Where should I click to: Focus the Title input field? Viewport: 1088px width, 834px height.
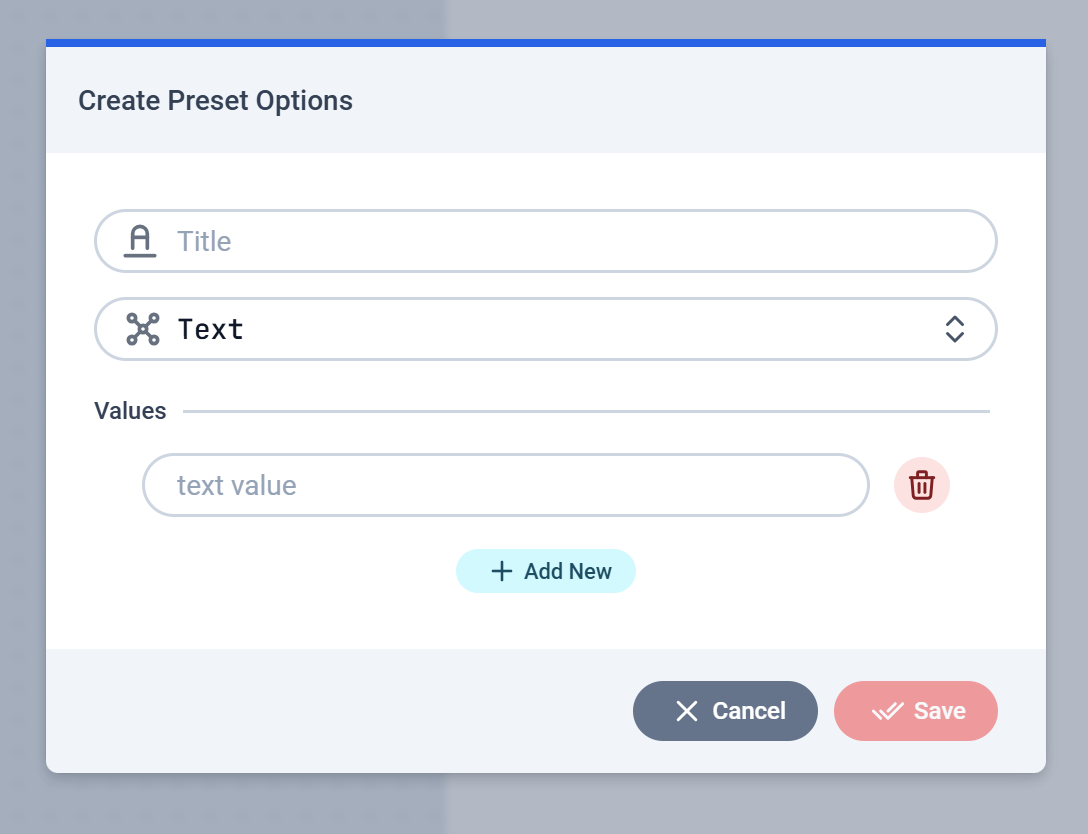point(545,241)
